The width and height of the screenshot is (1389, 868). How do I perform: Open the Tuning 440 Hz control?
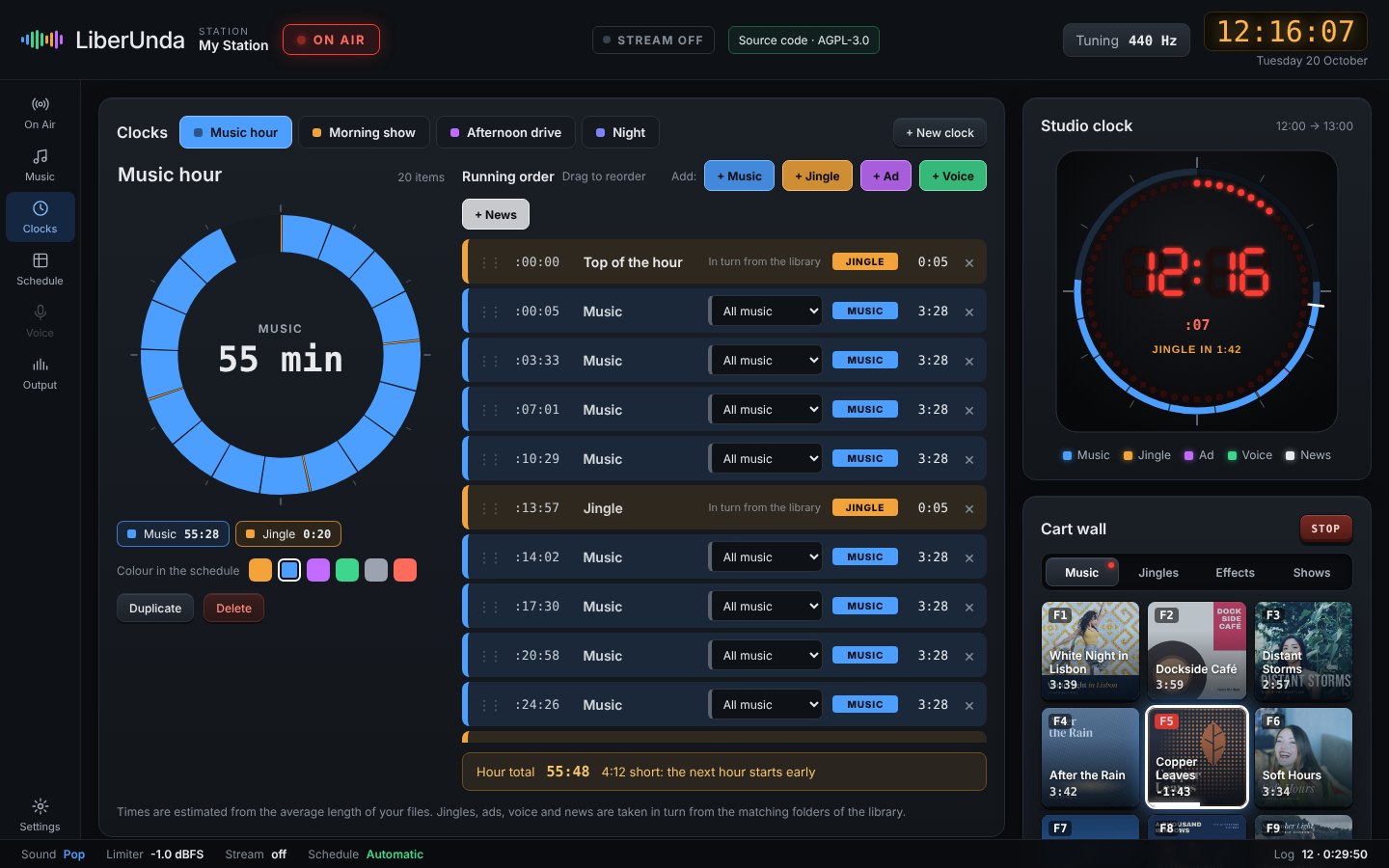[1126, 41]
